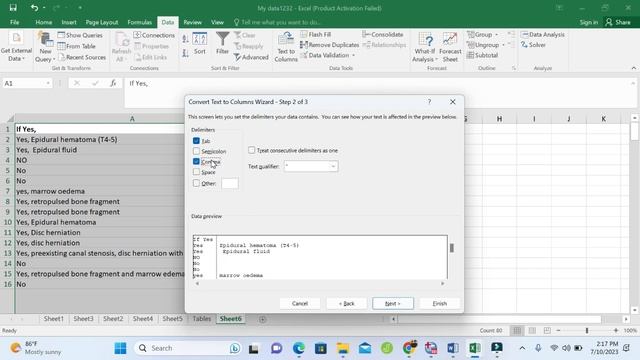Click Subtotal in Outline group
640x360 pixels.
[482, 55]
